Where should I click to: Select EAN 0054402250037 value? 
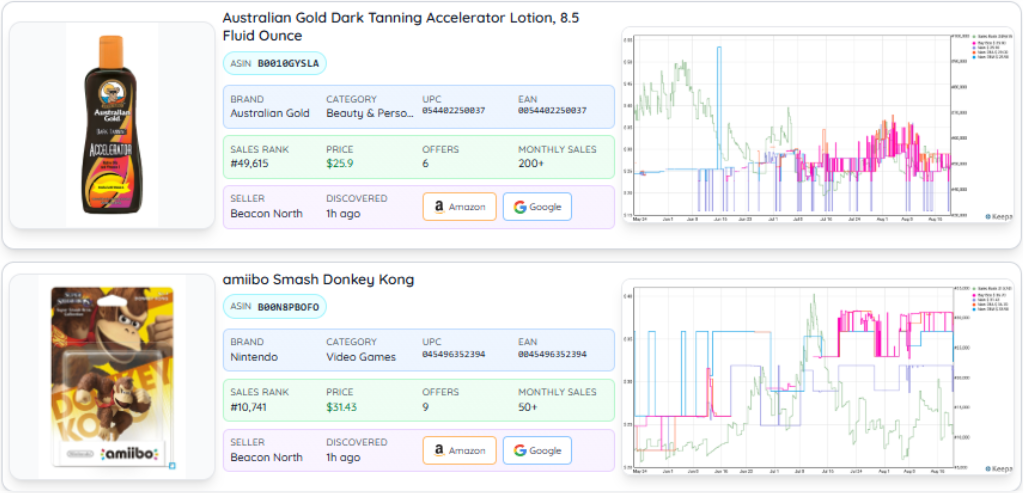point(552,111)
